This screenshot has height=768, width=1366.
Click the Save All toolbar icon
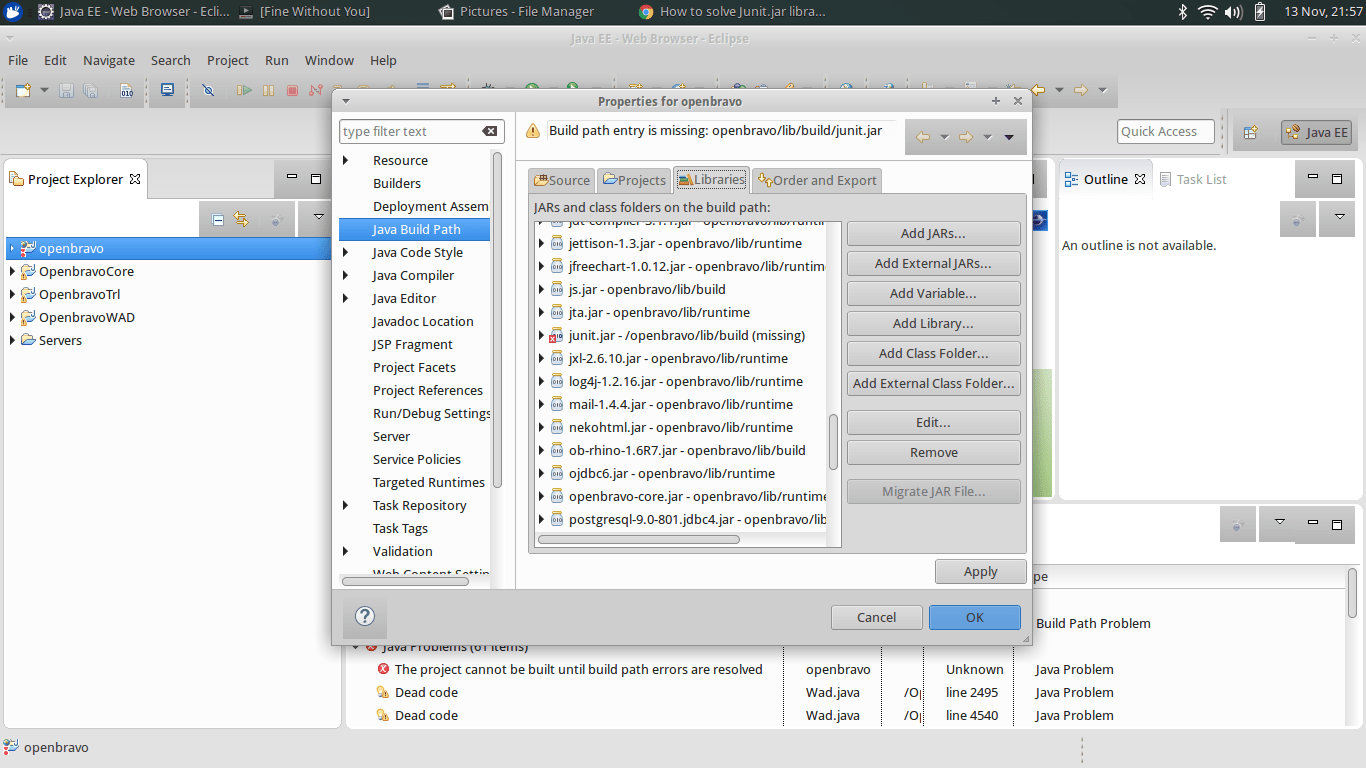(x=90, y=91)
